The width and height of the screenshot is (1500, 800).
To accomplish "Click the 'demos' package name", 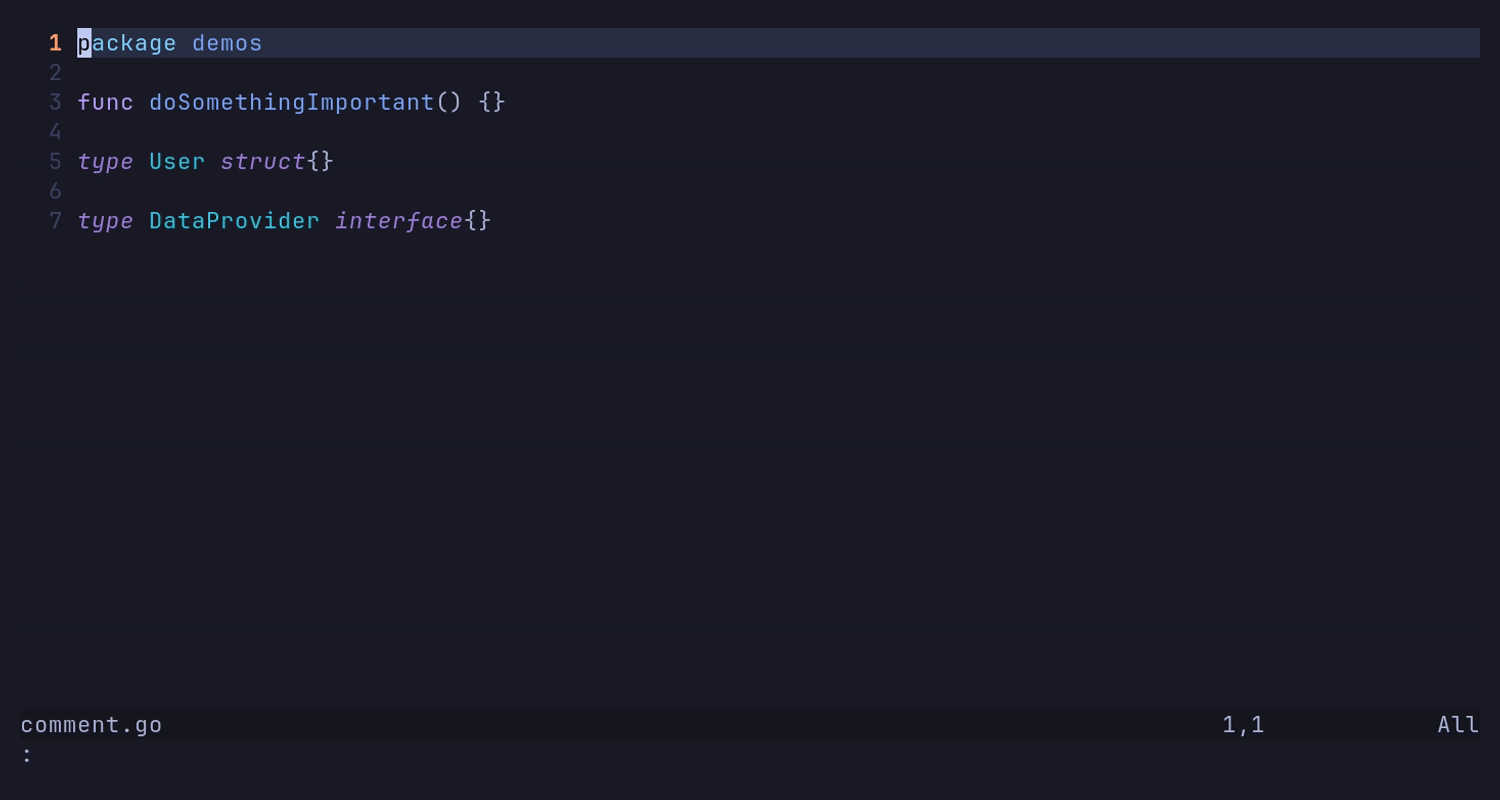I will 227,43.
